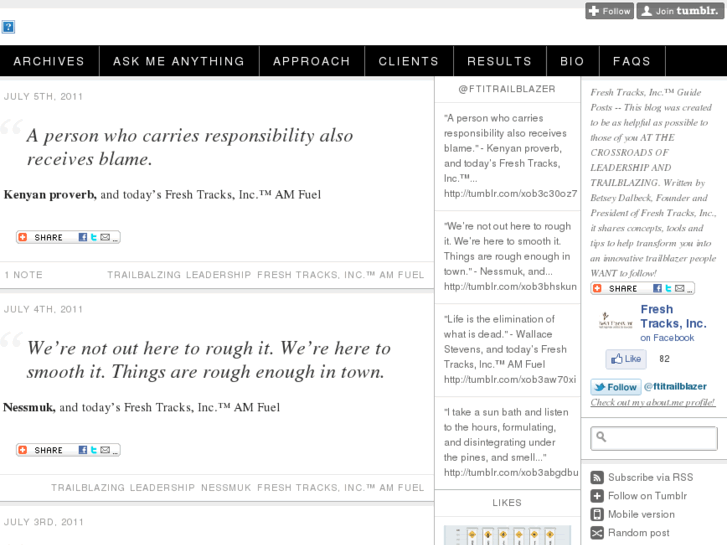This screenshot has height=545, width=727.
Task: Open Subscribe via RSS link
Action: (x=650, y=477)
